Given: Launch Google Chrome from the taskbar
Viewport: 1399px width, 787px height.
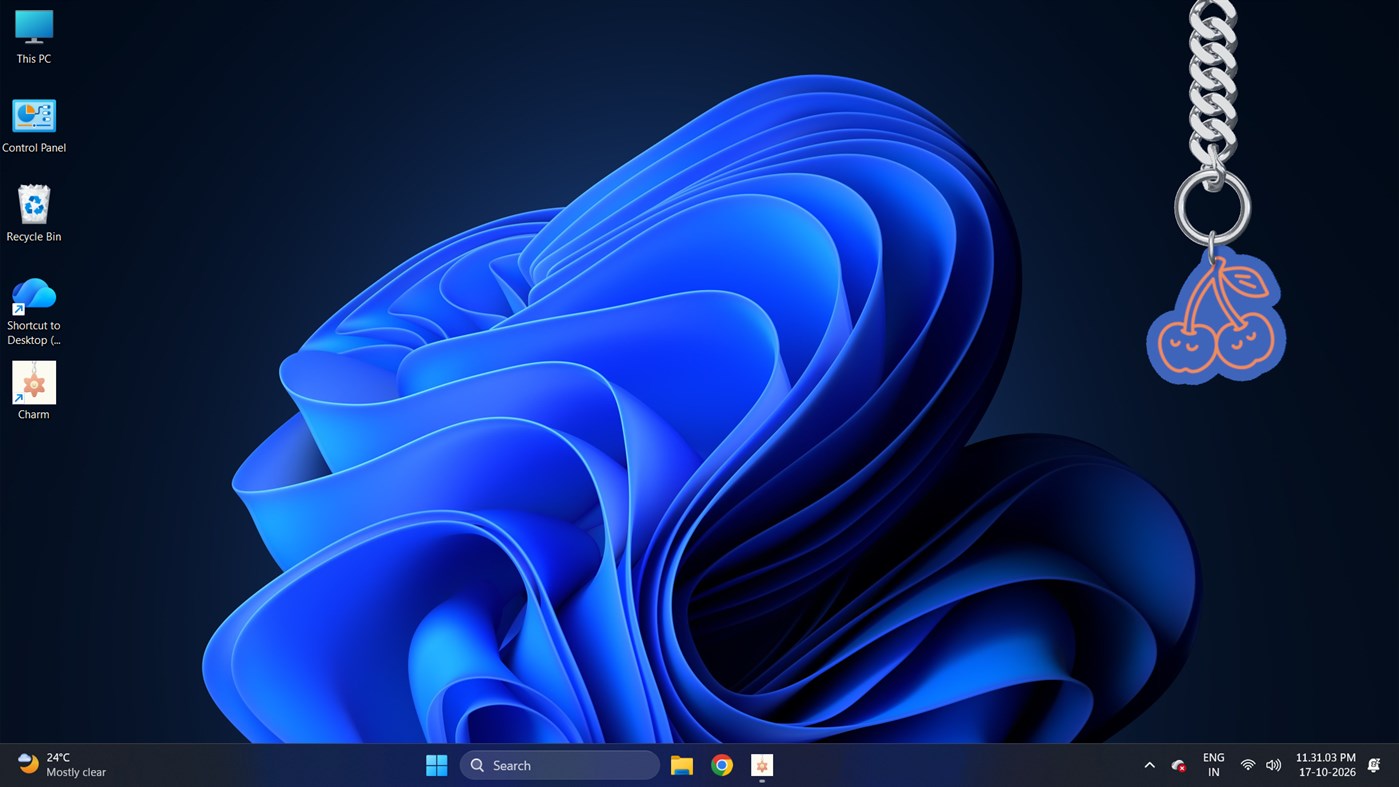Looking at the screenshot, I should click(x=722, y=766).
